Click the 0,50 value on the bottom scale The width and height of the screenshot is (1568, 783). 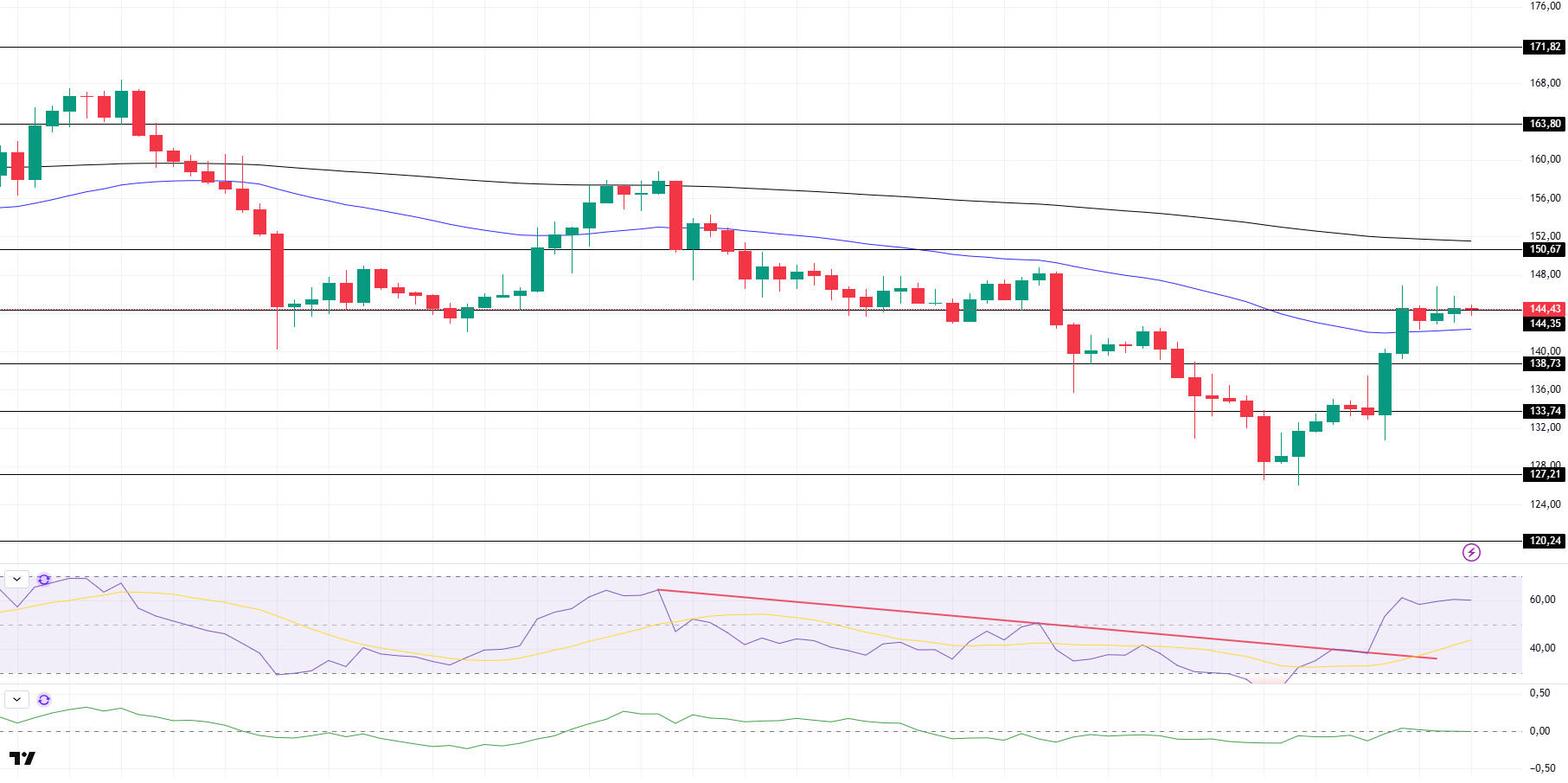1539,693
